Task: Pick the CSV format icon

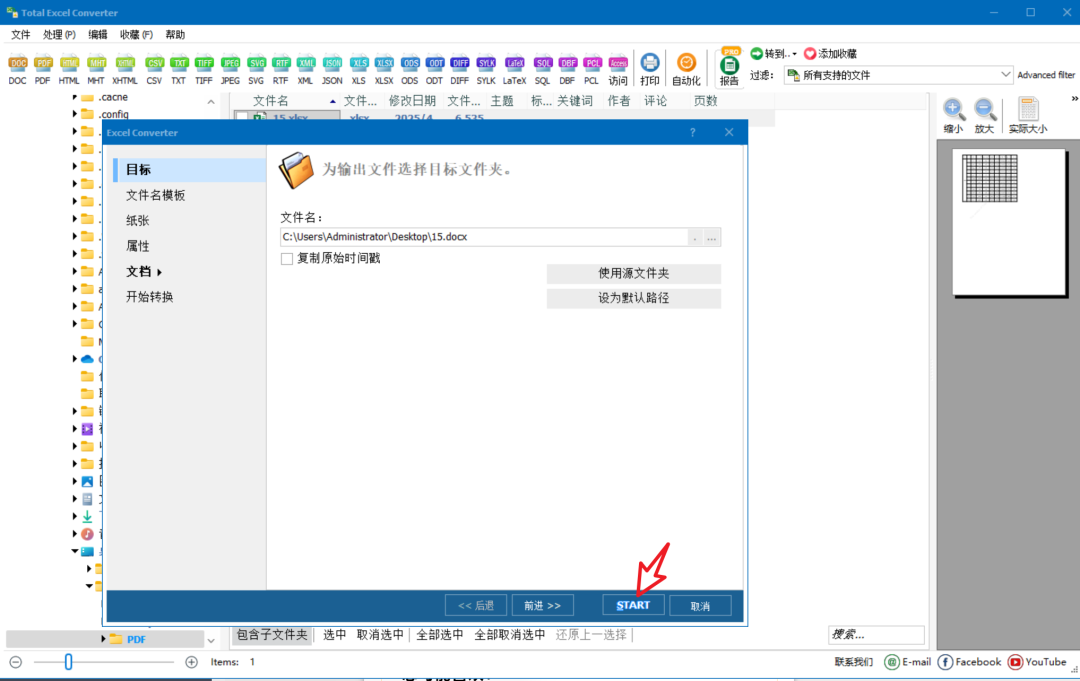Action: (154, 70)
